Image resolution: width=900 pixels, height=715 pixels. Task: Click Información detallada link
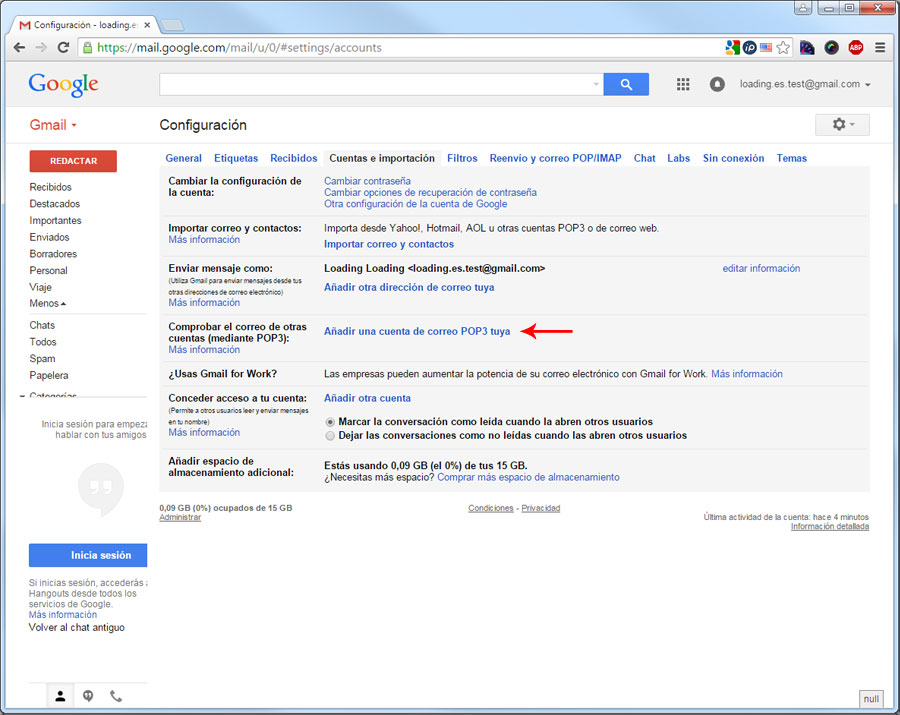click(829, 527)
